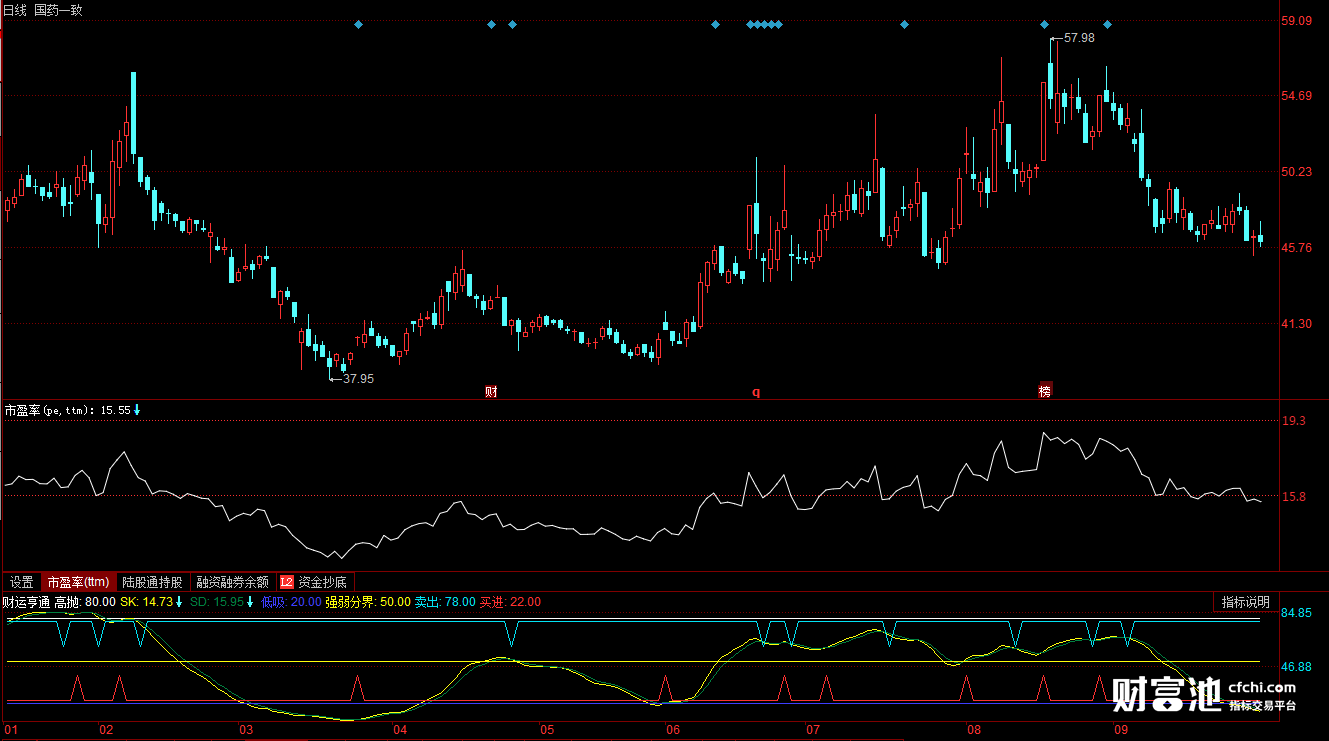
Task: Click the 03 month marker on the time axis
Action: tap(246, 730)
